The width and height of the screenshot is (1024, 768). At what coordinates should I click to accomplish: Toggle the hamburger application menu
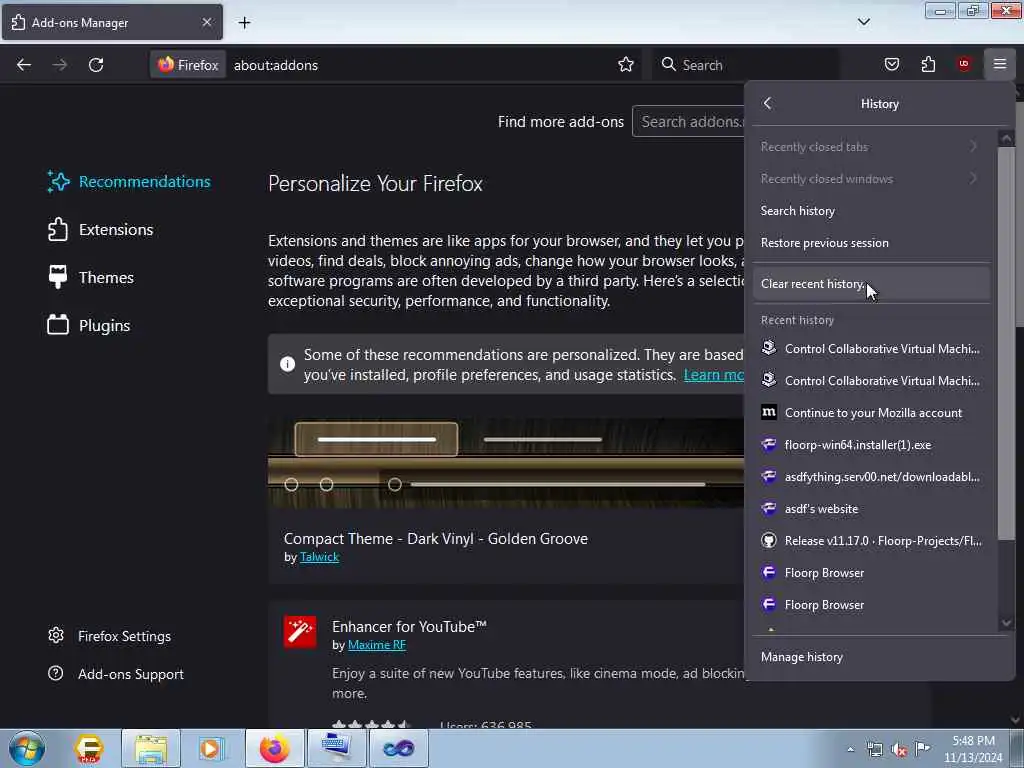[x=999, y=64]
